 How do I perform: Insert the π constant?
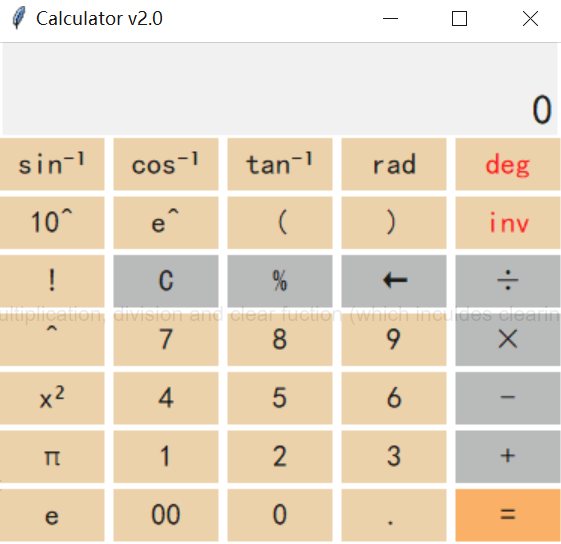point(52,456)
